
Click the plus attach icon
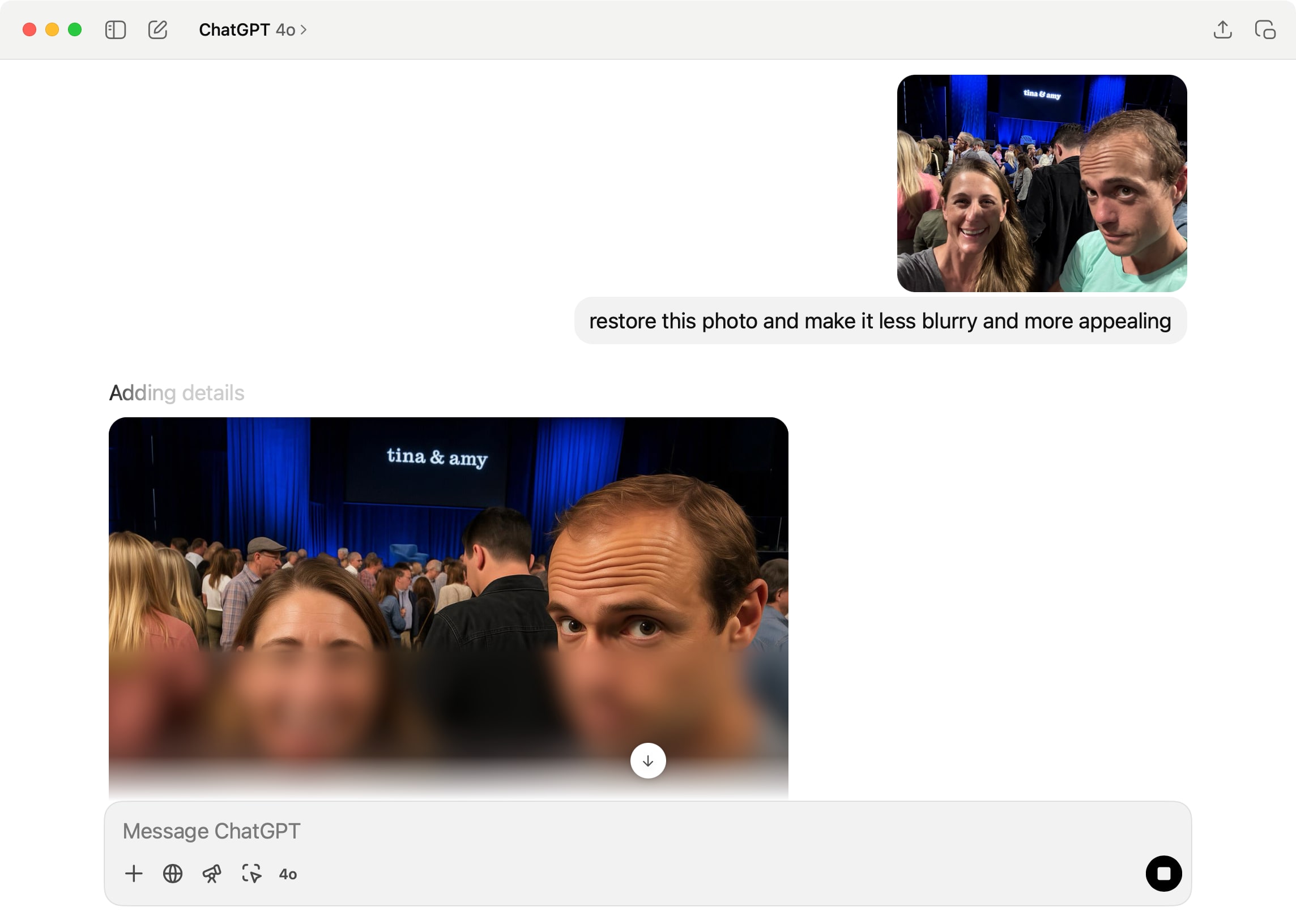134,874
